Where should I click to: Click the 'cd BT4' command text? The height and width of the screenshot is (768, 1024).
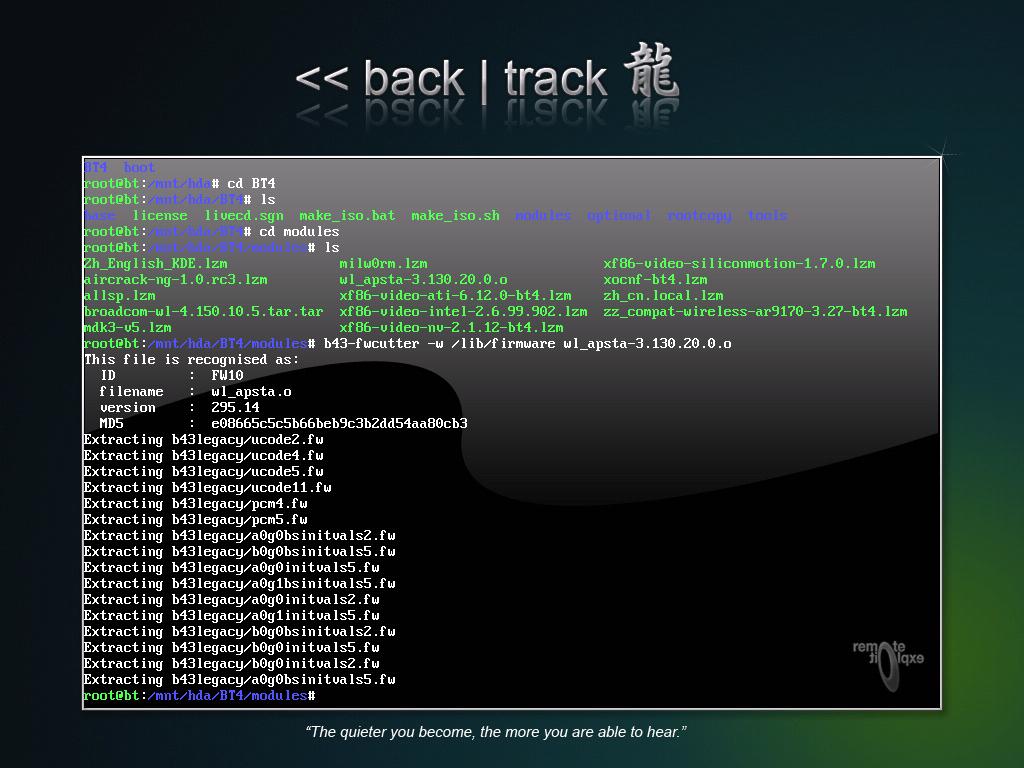[251, 184]
